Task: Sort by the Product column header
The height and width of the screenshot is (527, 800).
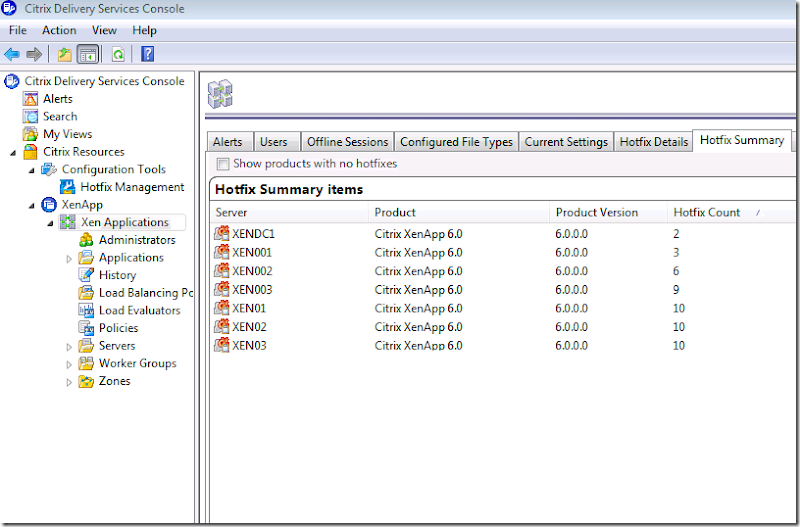Action: tap(459, 212)
